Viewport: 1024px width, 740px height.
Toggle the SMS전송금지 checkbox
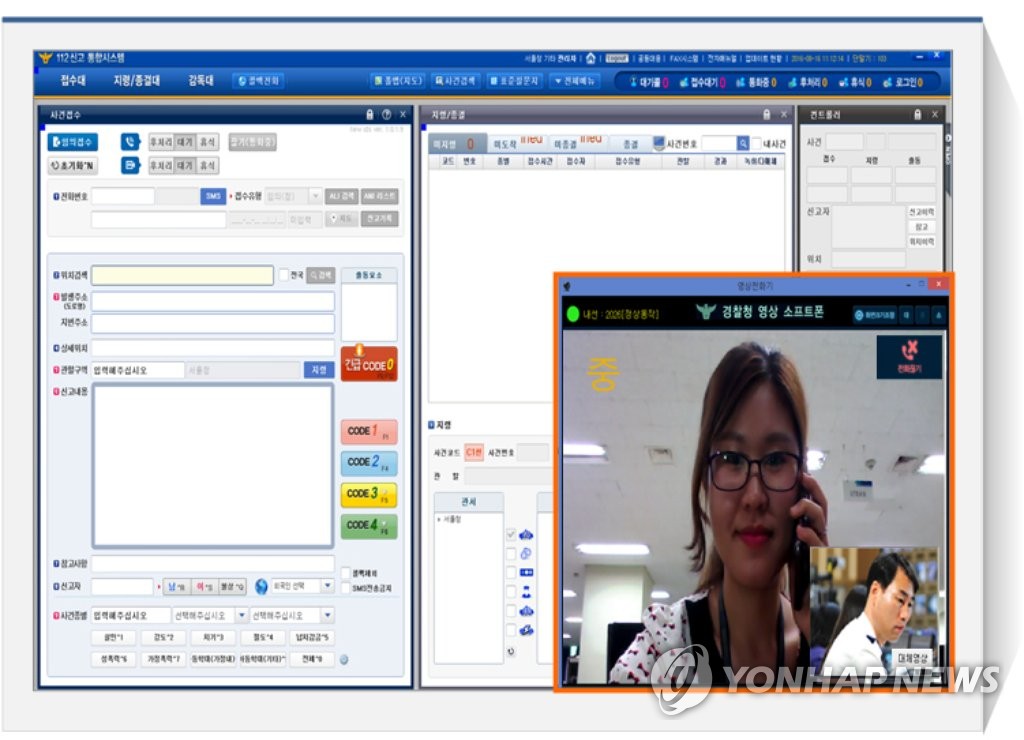[x=345, y=588]
